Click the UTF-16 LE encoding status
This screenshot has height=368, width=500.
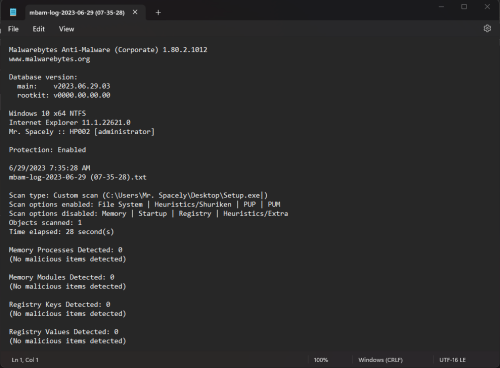click(452, 360)
